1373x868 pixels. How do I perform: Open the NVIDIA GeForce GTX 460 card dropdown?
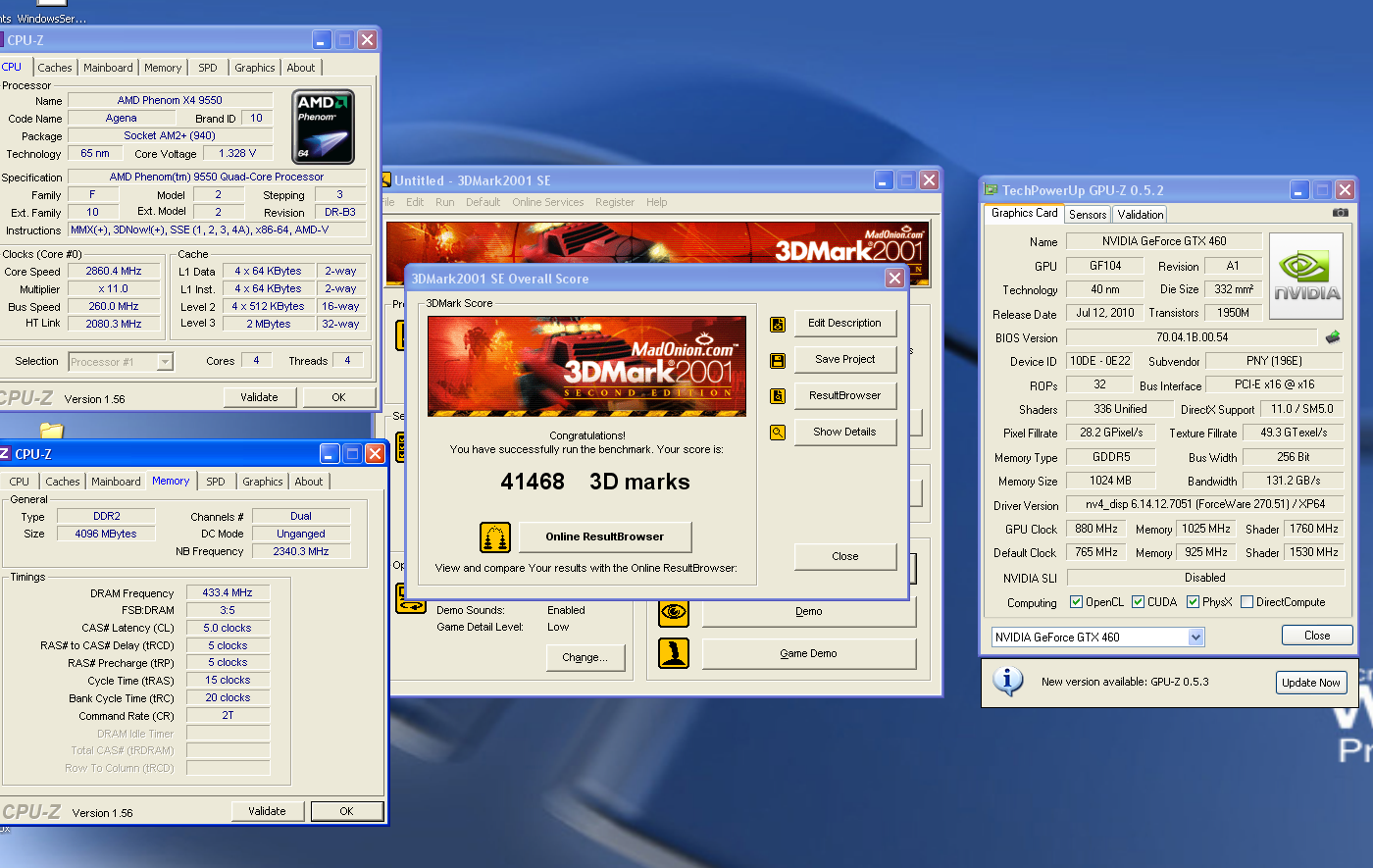pyautogui.click(x=1195, y=638)
